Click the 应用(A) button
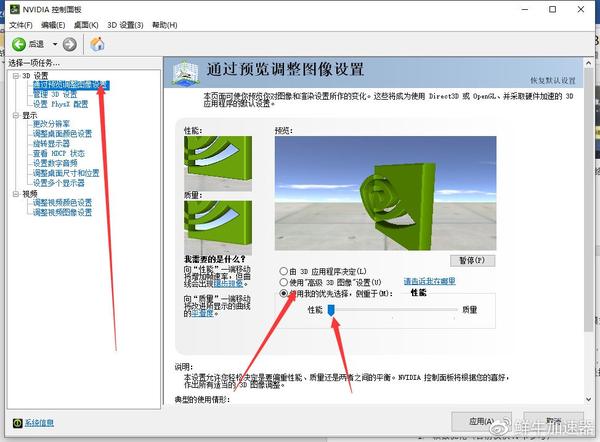 481,422
